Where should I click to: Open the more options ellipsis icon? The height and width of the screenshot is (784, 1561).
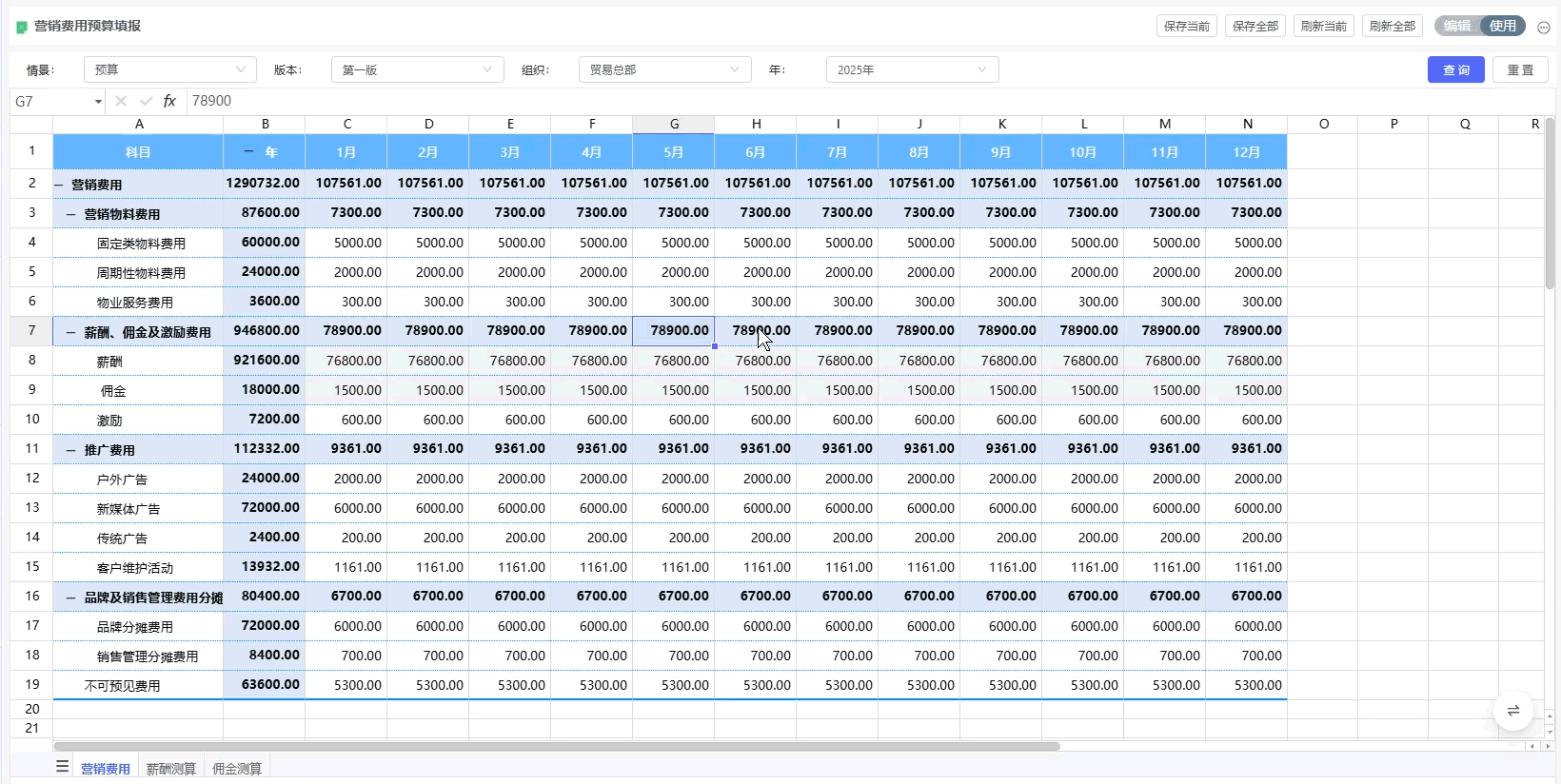[x=1544, y=28]
